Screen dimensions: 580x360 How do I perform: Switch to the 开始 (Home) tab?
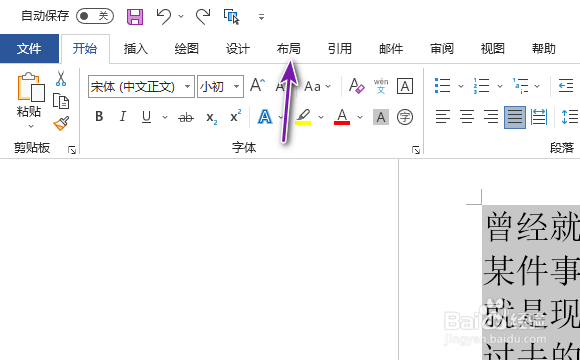85,48
